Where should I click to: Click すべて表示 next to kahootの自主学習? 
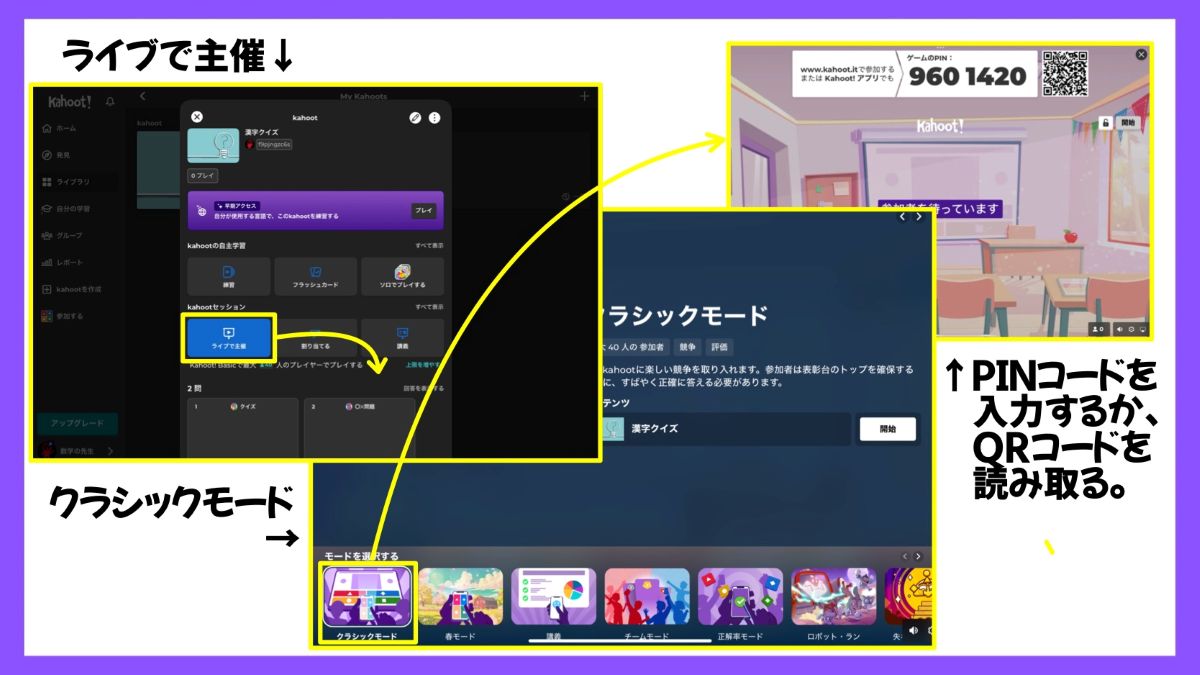coord(430,245)
